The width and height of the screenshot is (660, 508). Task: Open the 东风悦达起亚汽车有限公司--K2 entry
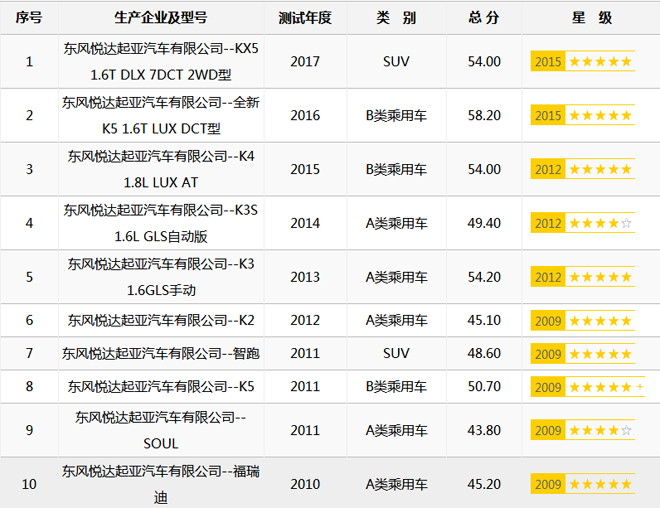pos(161,320)
